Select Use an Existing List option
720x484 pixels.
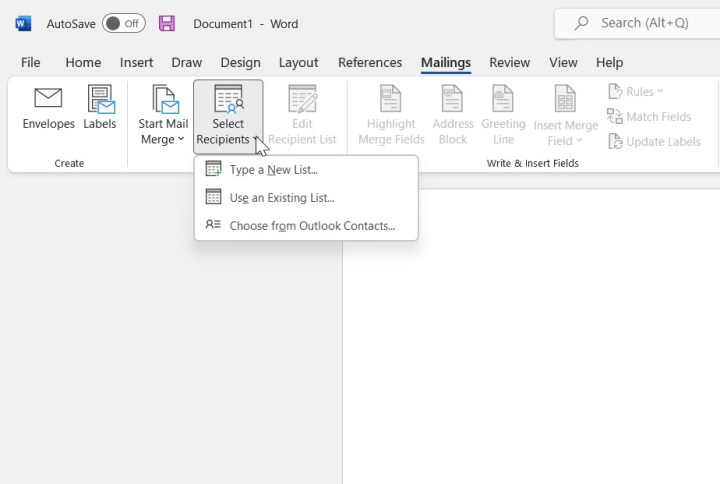pos(281,198)
